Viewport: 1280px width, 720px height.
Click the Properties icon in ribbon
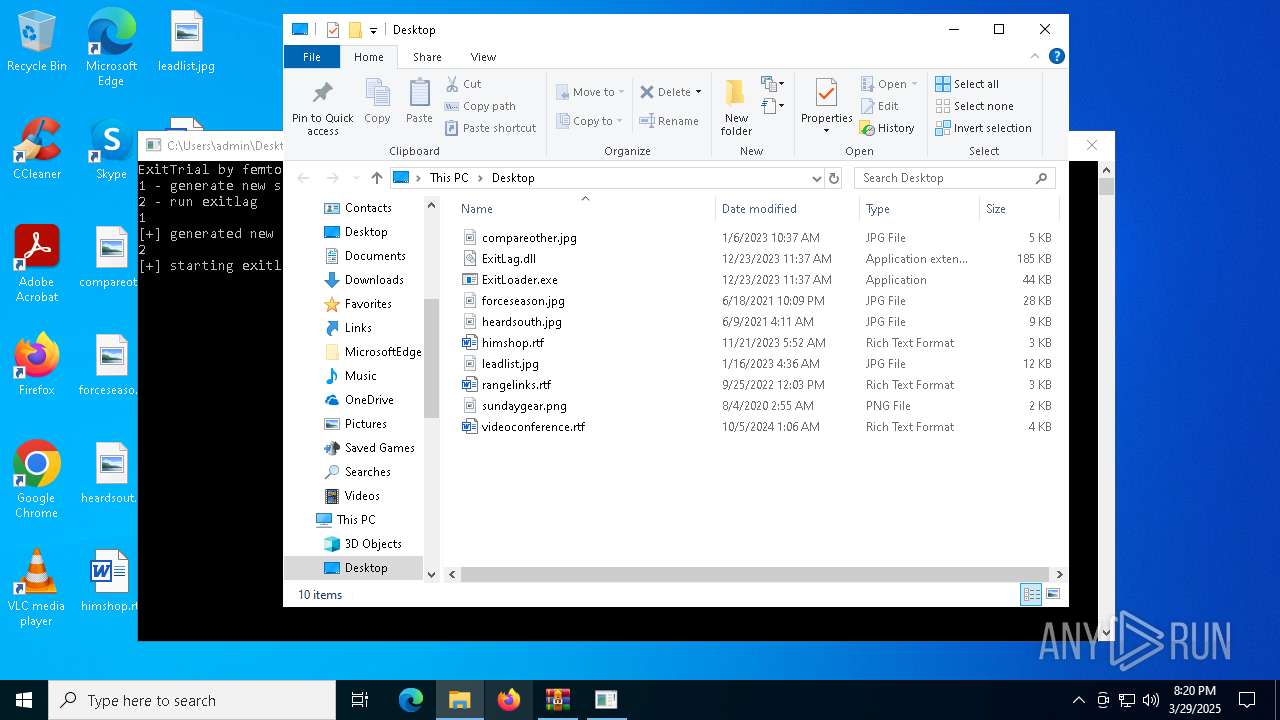(x=826, y=93)
